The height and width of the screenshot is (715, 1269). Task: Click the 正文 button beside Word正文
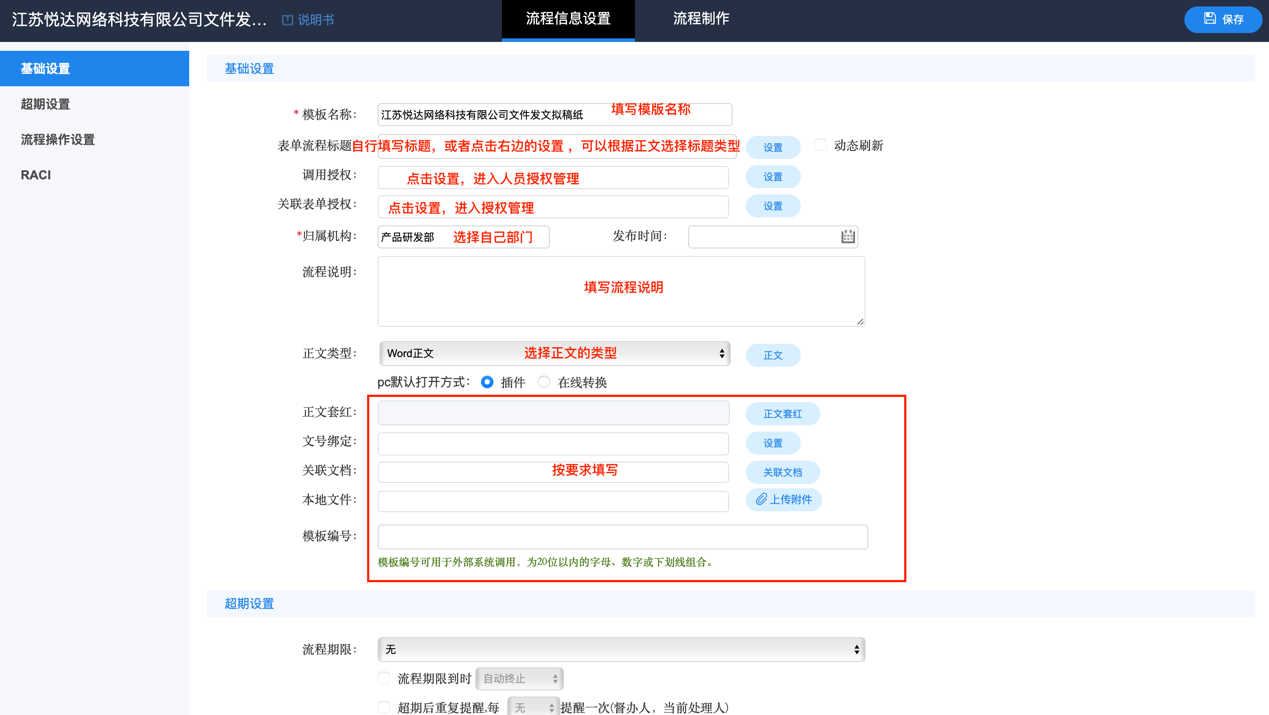click(x=772, y=354)
